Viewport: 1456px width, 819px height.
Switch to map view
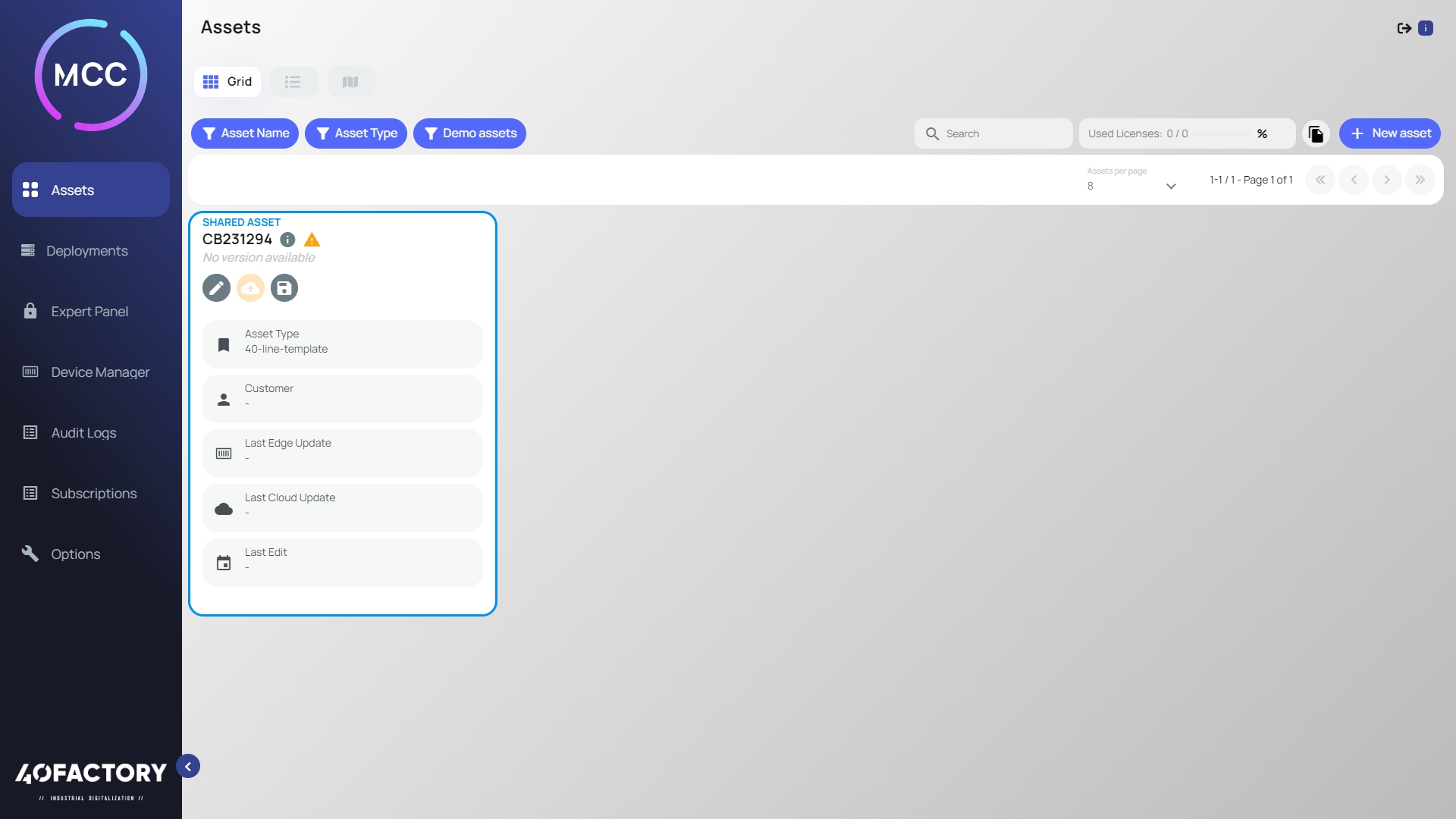[x=350, y=82]
